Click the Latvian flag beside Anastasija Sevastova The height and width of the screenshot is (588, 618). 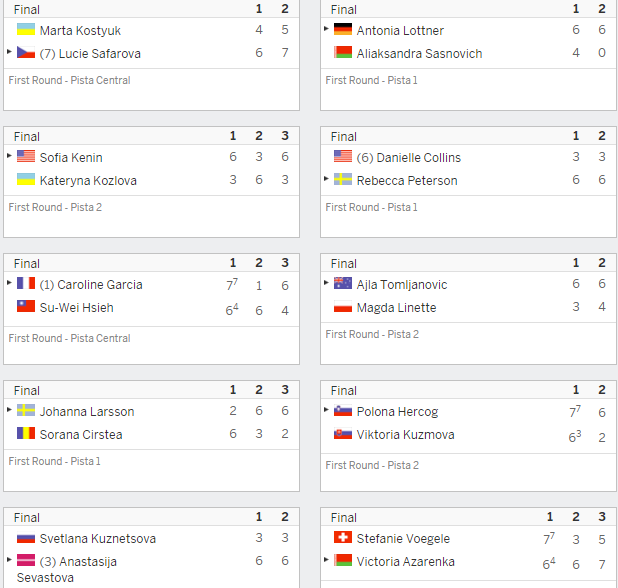tap(26, 560)
